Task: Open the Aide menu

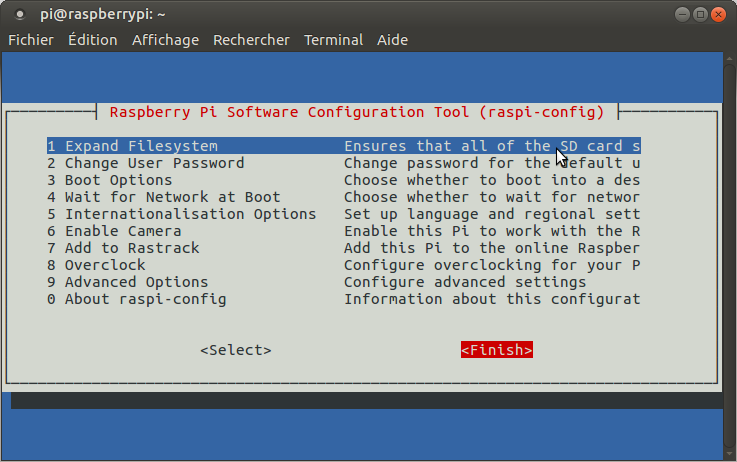Action: pyautogui.click(x=392, y=40)
